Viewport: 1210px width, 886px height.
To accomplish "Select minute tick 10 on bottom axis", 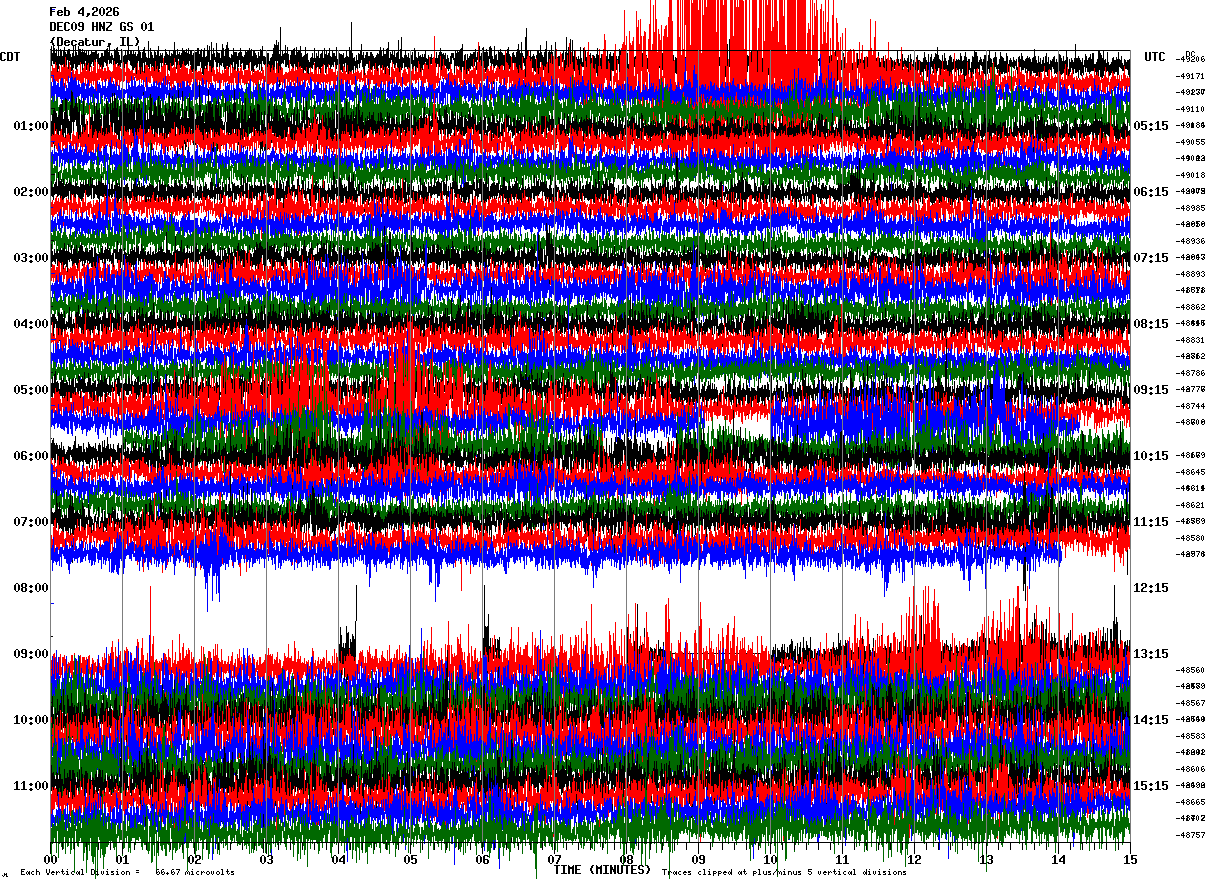I will 771,859.
